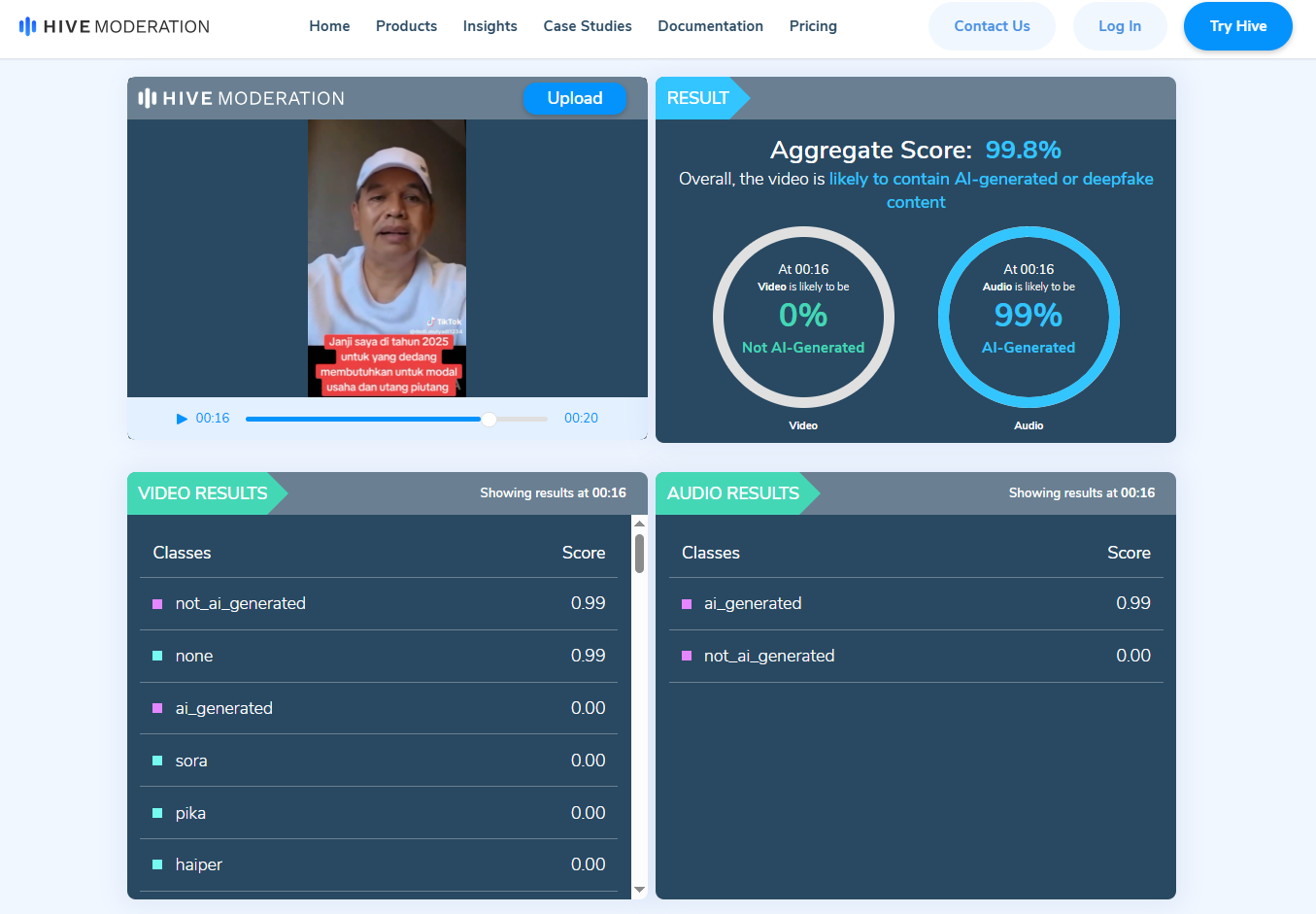Open Case Studies in the navbar
The height and width of the screenshot is (914, 1316).
tap(588, 26)
